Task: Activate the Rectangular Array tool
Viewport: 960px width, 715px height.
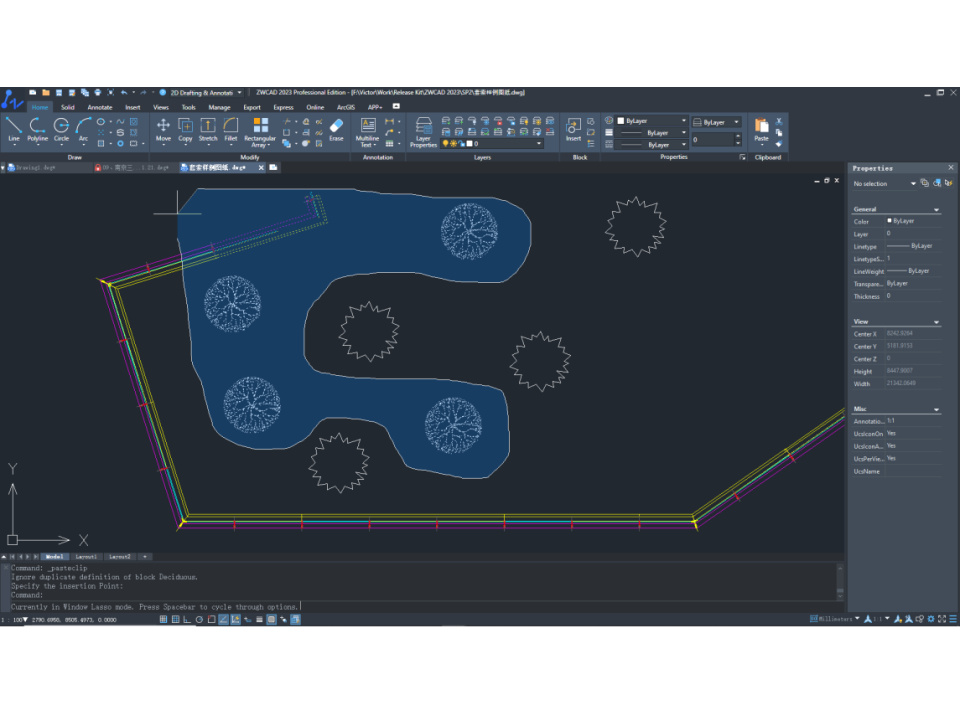Action: (x=260, y=132)
